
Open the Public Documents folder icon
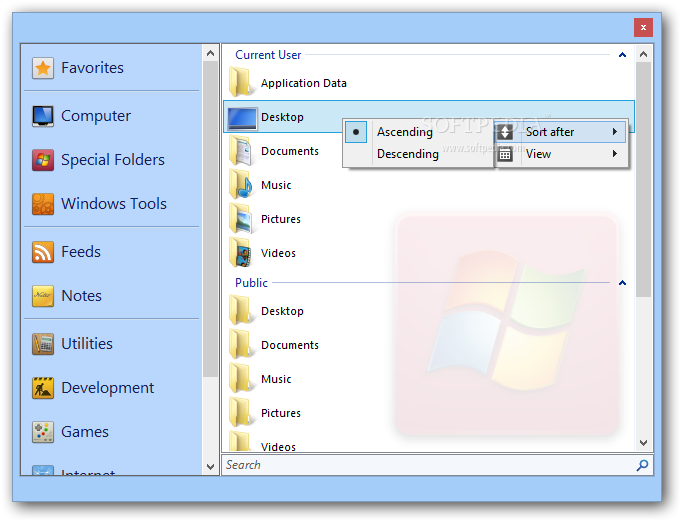pos(240,344)
